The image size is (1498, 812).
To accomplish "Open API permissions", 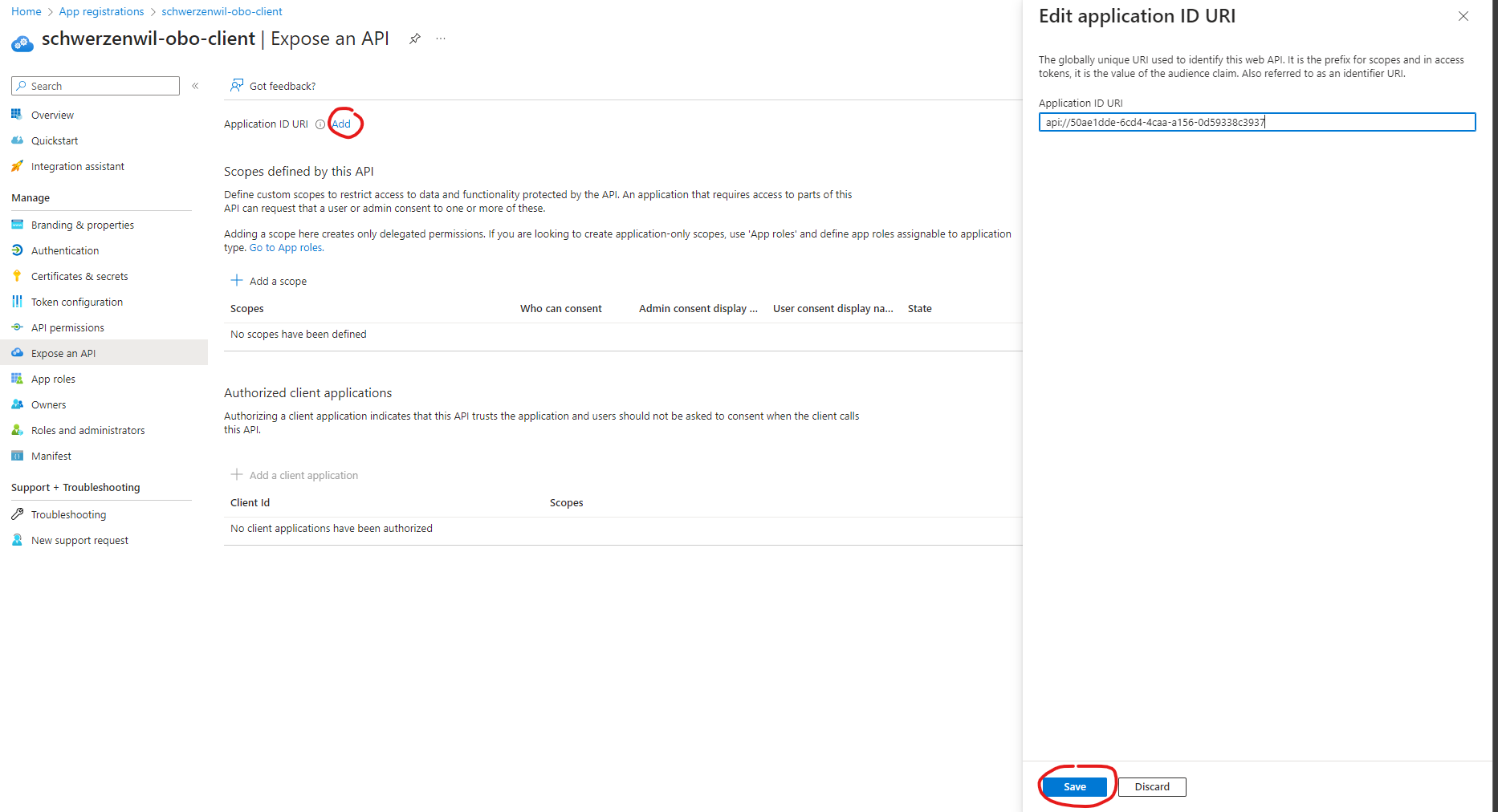I will [x=67, y=327].
